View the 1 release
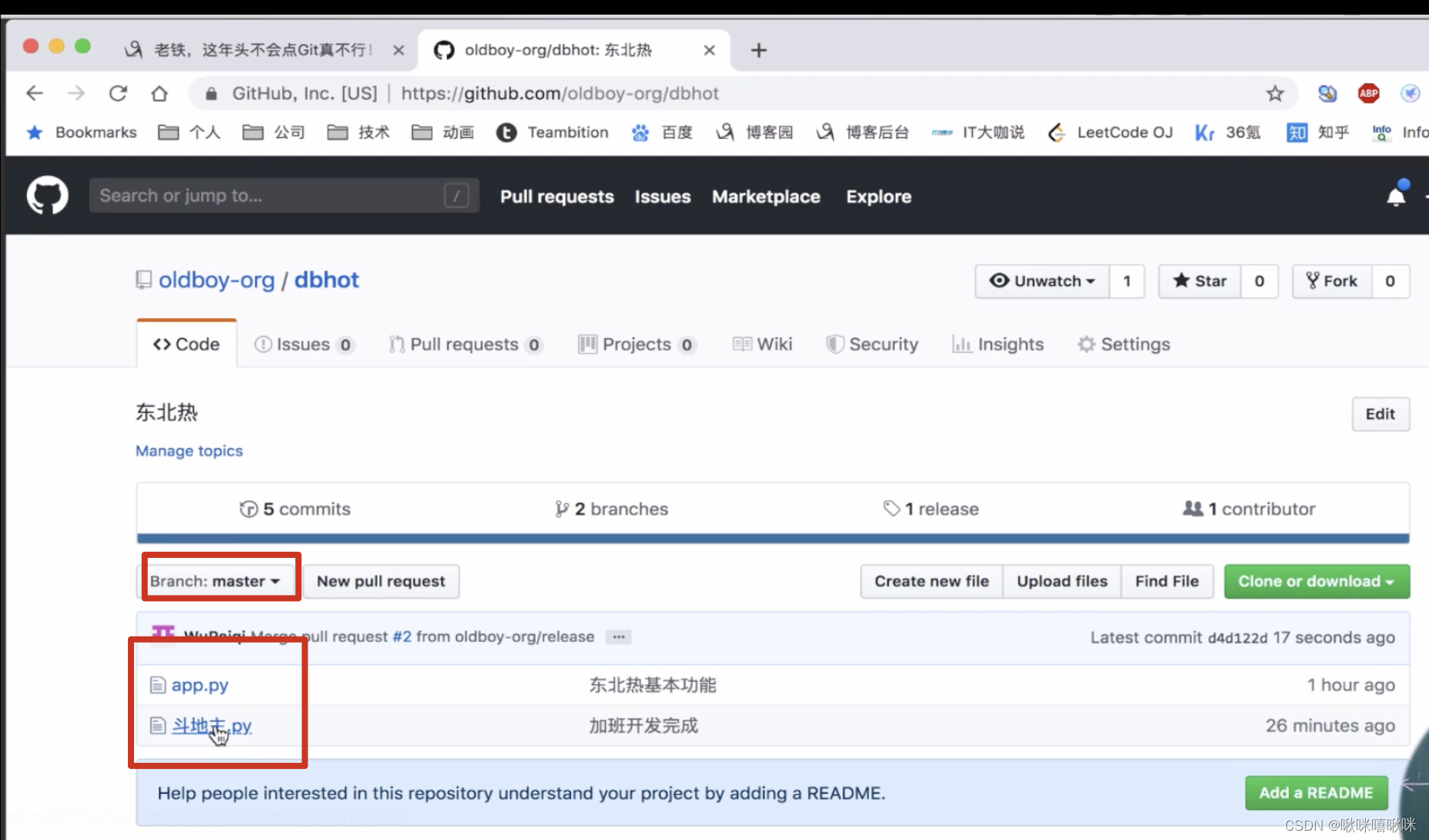This screenshot has height=840, width=1429. (x=931, y=509)
